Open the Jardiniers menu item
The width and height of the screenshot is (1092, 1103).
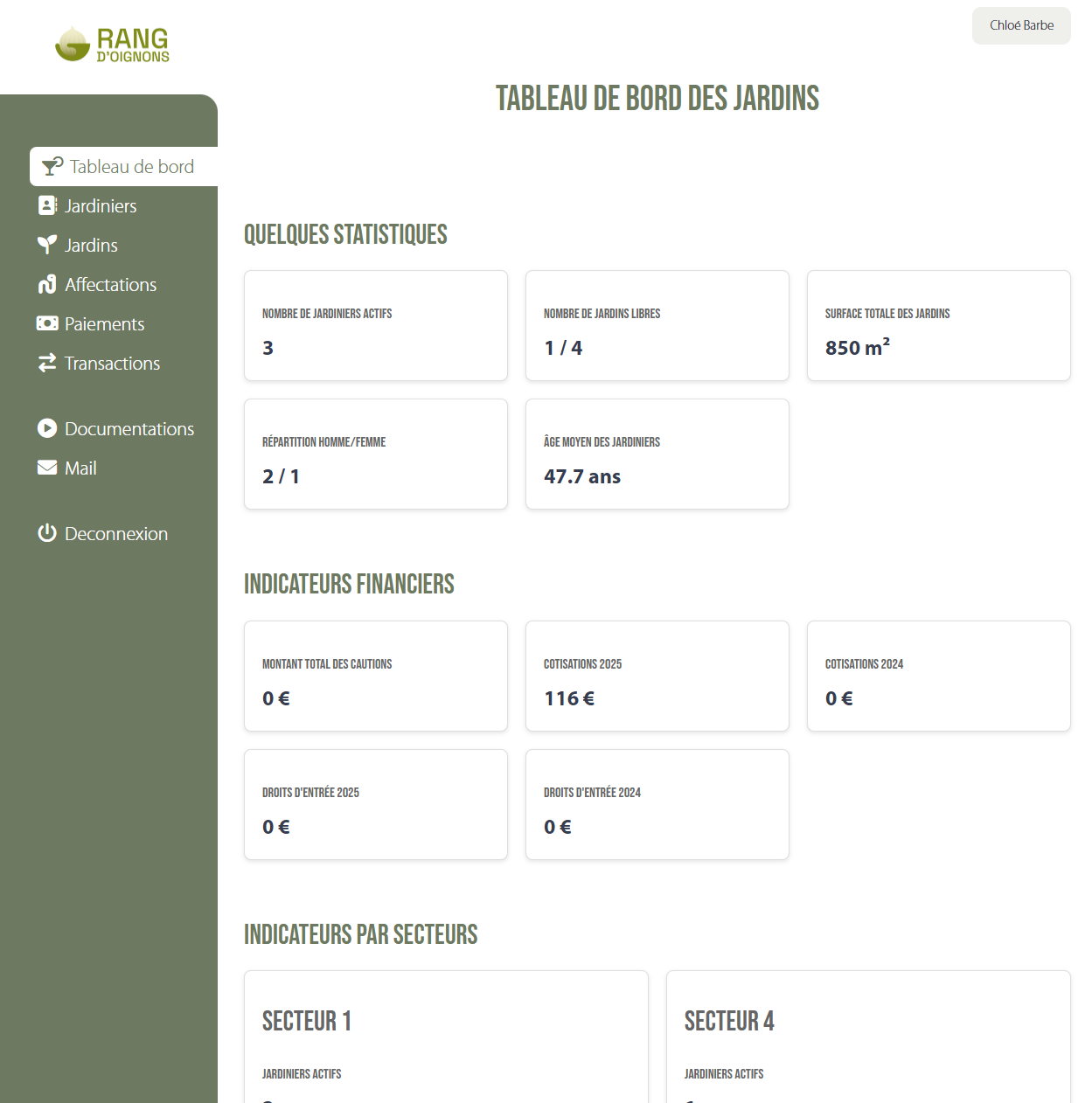pos(101,206)
